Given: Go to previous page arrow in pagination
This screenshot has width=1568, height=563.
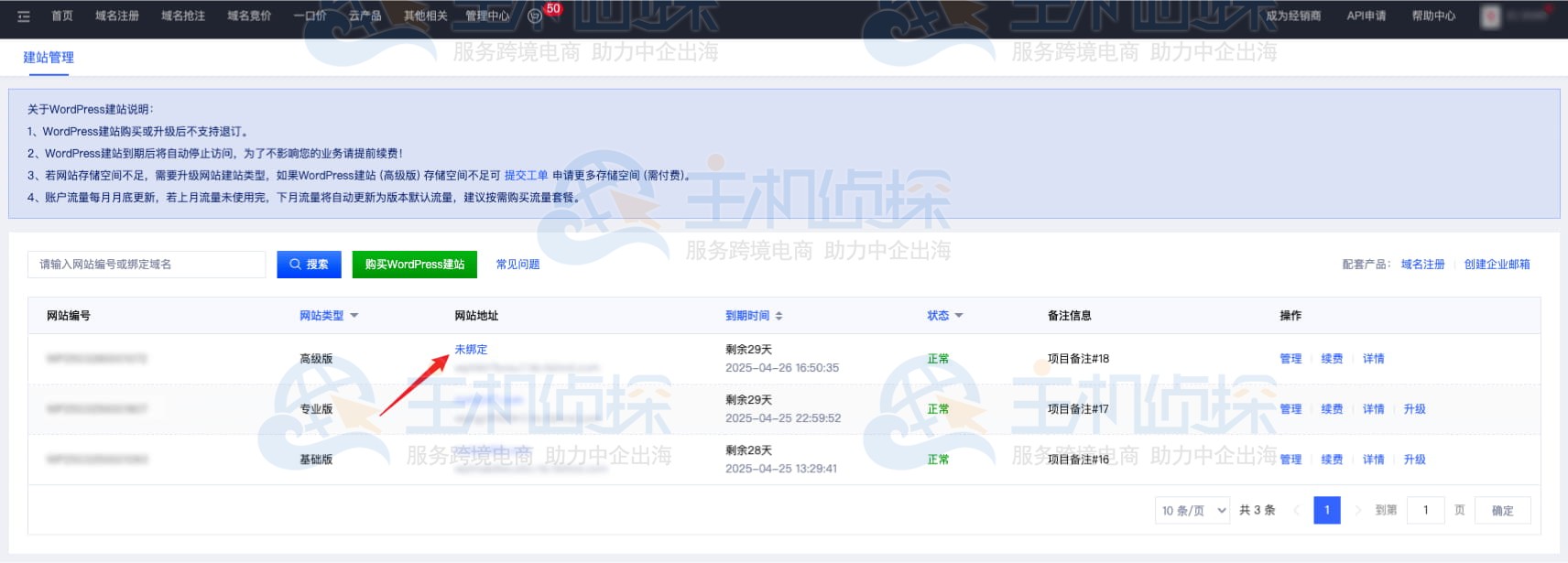Looking at the screenshot, I should click(1296, 511).
